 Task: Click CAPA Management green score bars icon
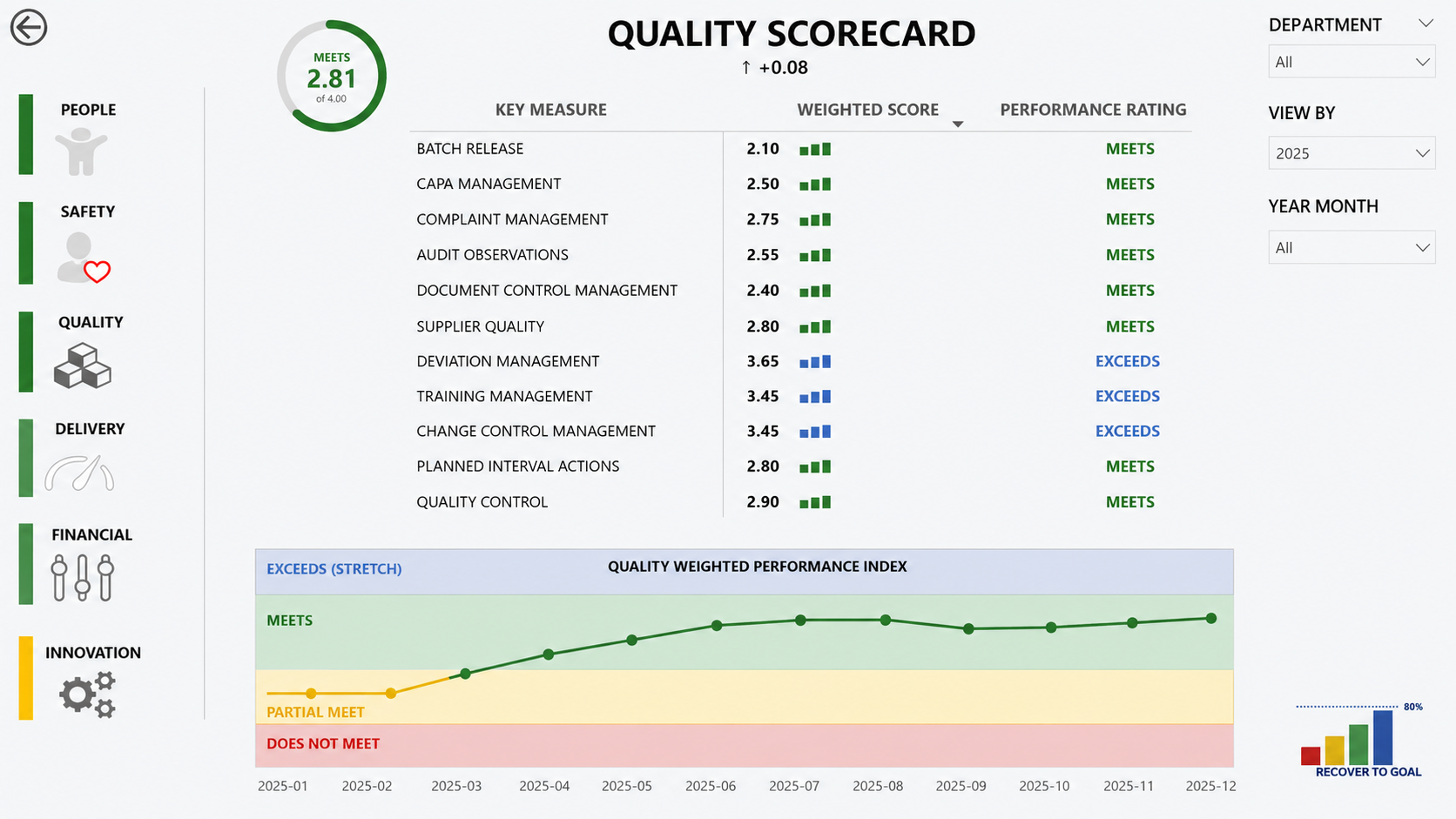[815, 185]
